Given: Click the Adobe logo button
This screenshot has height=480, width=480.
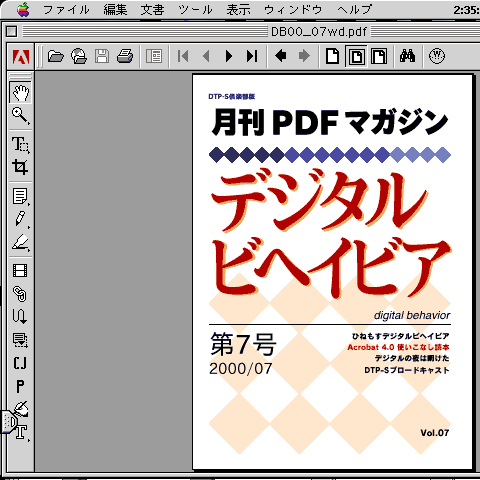Looking at the screenshot, I should coord(21,56).
